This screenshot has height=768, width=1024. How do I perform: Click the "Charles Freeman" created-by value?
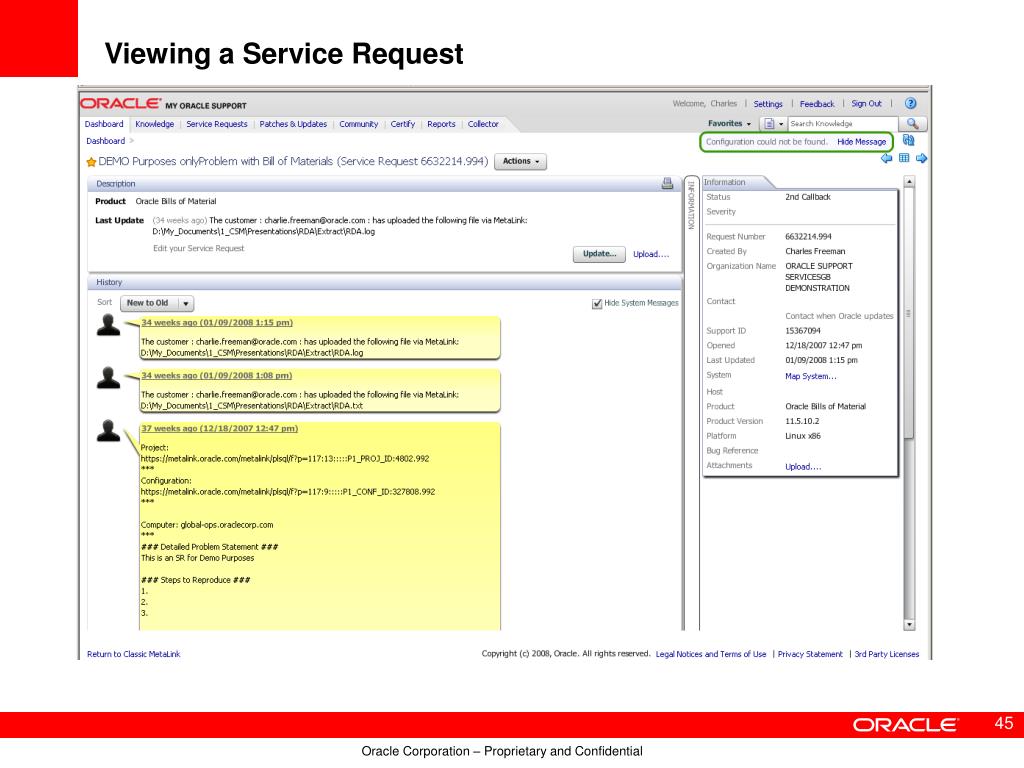(815, 251)
